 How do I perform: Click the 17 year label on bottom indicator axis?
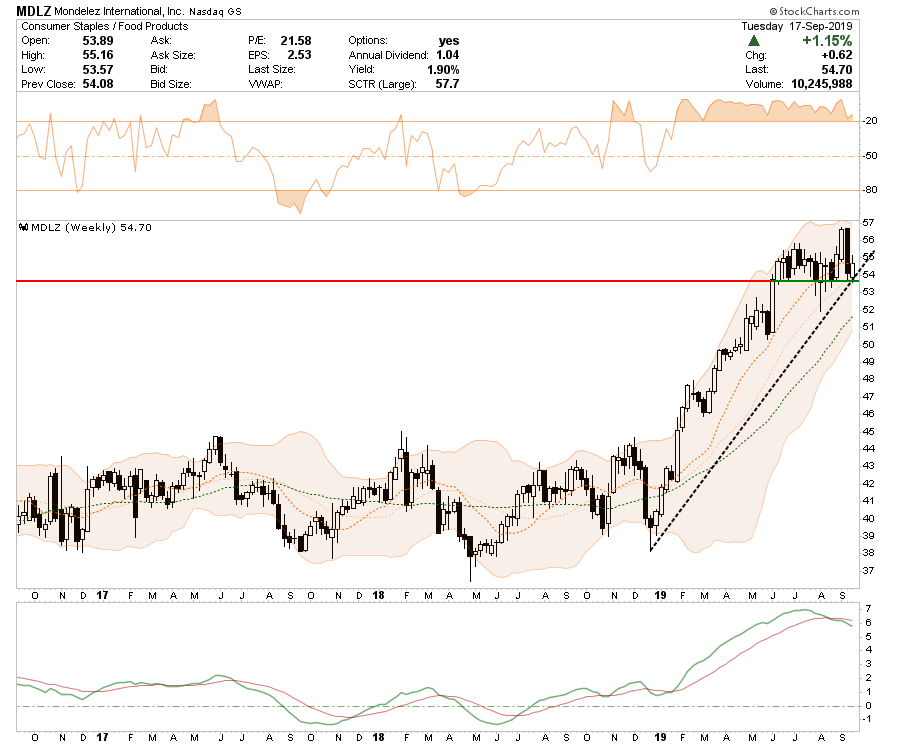click(102, 737)
